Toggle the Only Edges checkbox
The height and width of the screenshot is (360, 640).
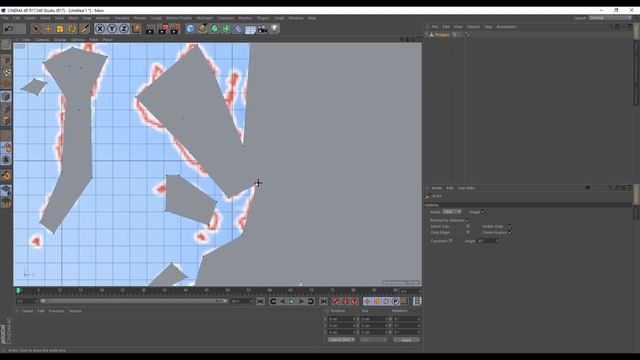point(467,232)
